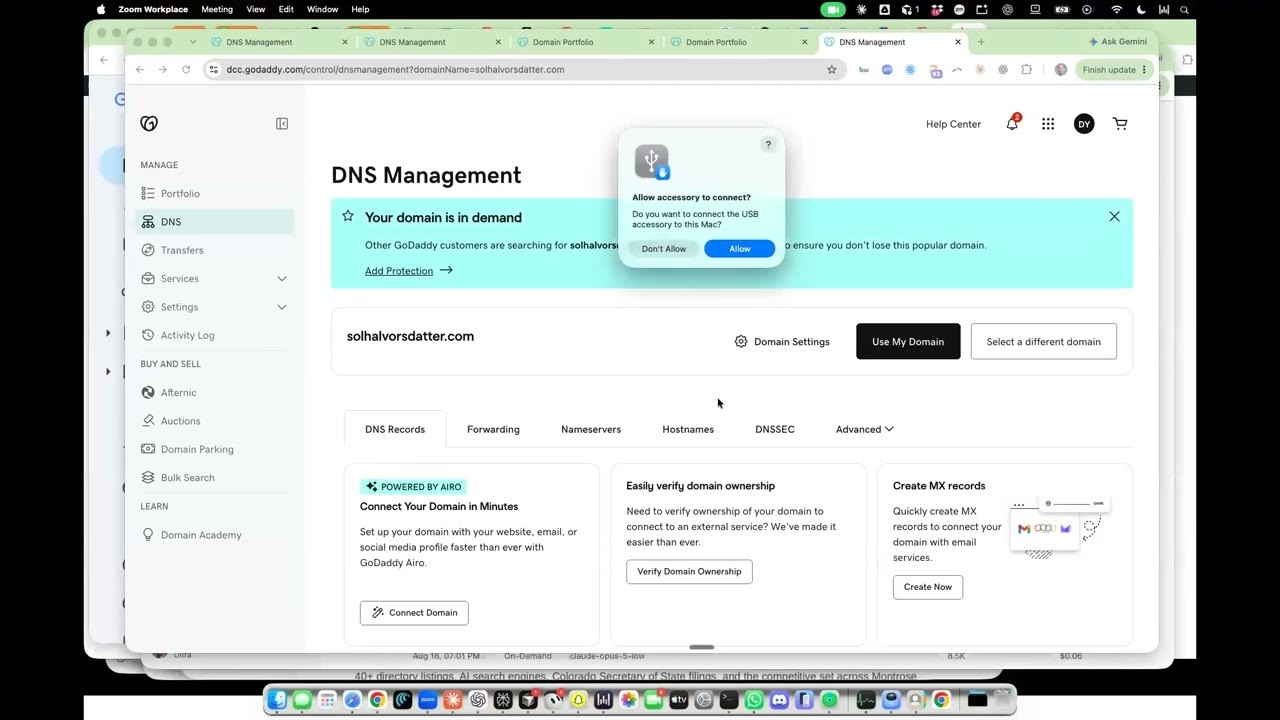The width and height of the screenshot is (1280, 720).
Task: Open System Settings from the Dock
Action: click(704, 700)
